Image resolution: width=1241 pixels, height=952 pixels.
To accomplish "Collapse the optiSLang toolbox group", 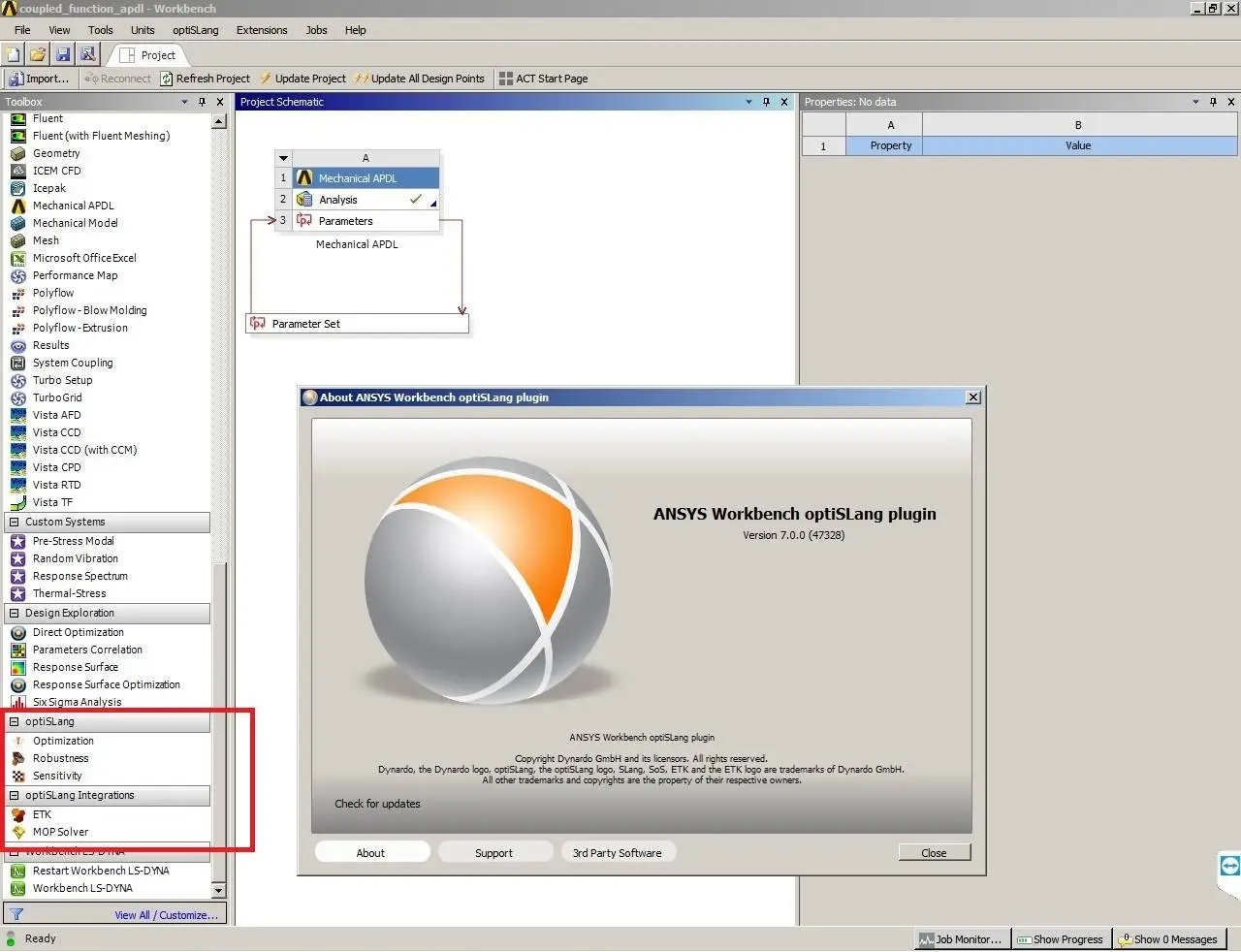I will coord(14,721).
